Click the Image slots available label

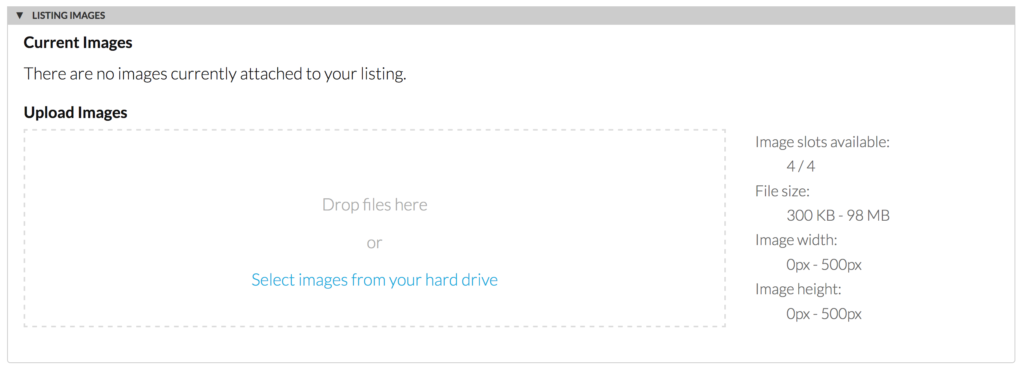[x=822, y=142]
